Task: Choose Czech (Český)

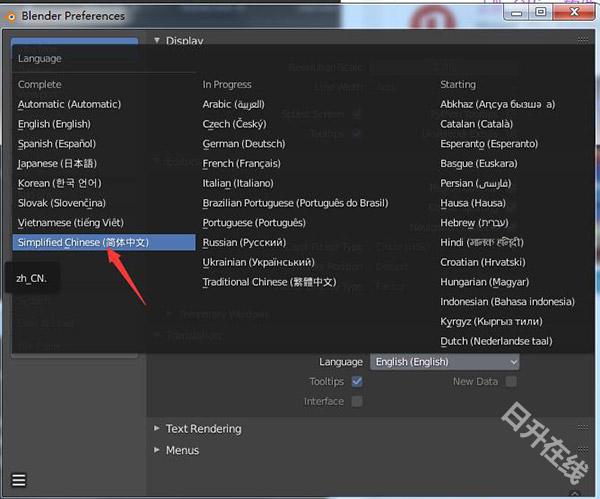Action: 235,124
